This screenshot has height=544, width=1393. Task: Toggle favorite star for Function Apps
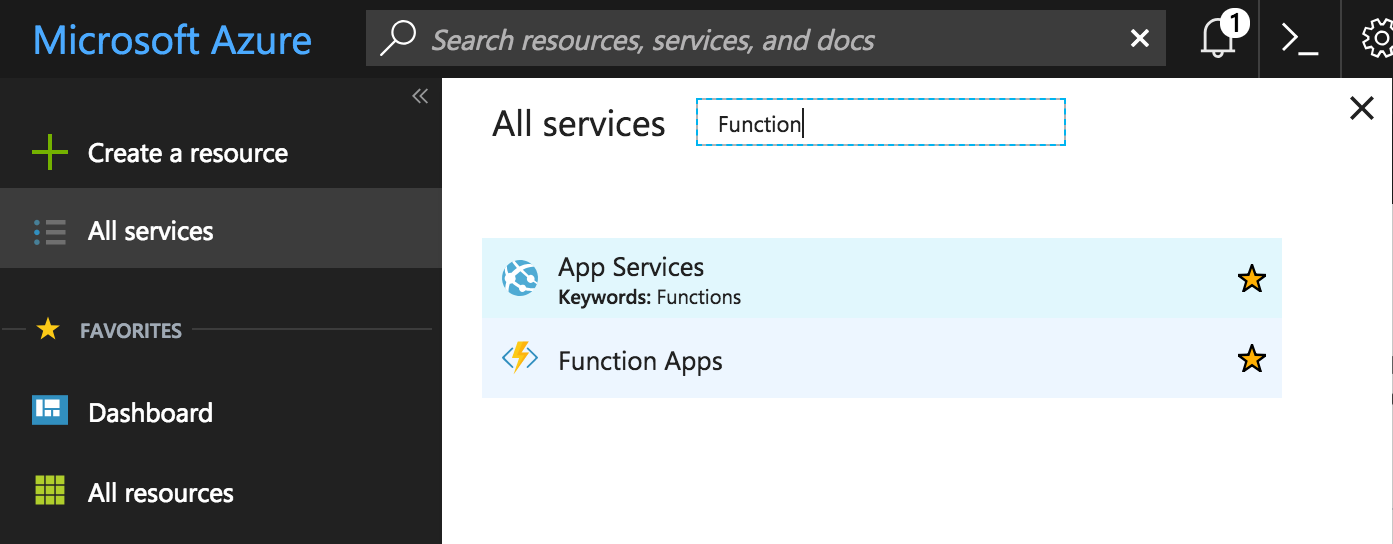point(1252,358)
